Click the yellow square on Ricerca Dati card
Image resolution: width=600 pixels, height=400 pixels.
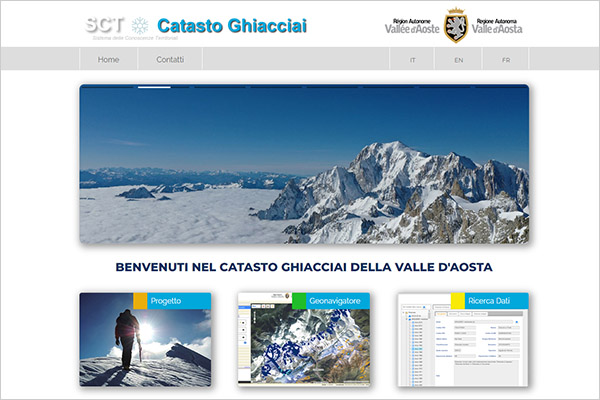point(457,301)
